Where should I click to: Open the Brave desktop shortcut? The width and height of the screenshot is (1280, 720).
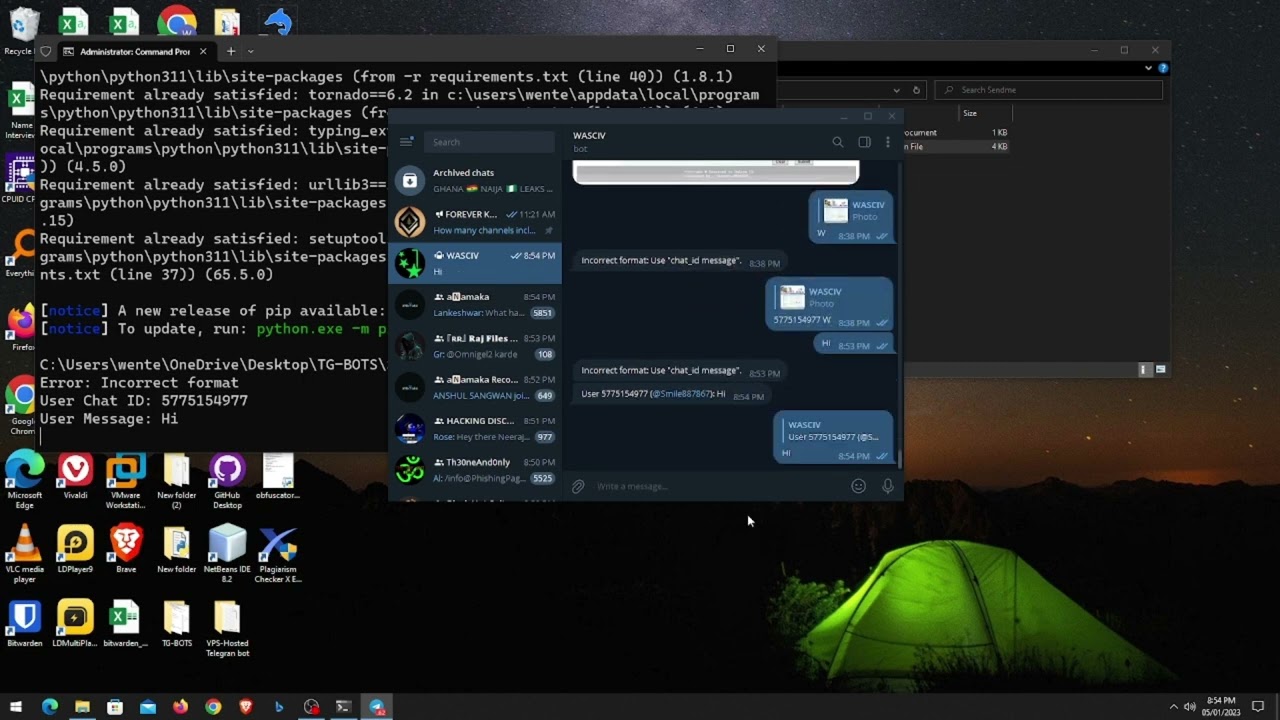[126, 548]
